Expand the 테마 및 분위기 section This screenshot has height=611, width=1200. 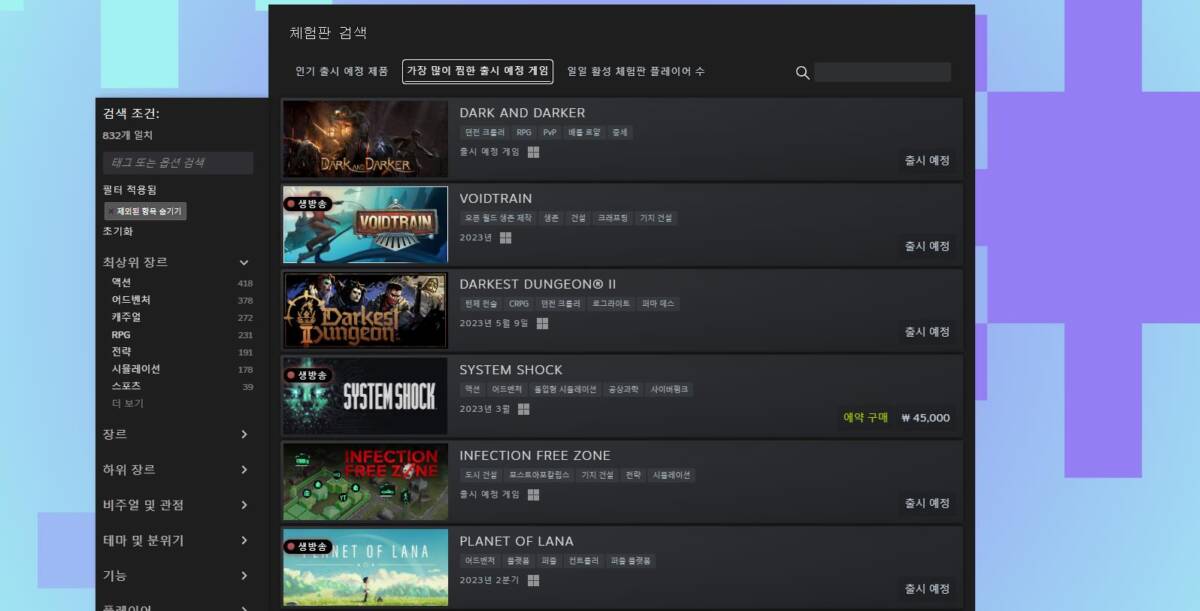pyautogui.click(x=178, y=540)
